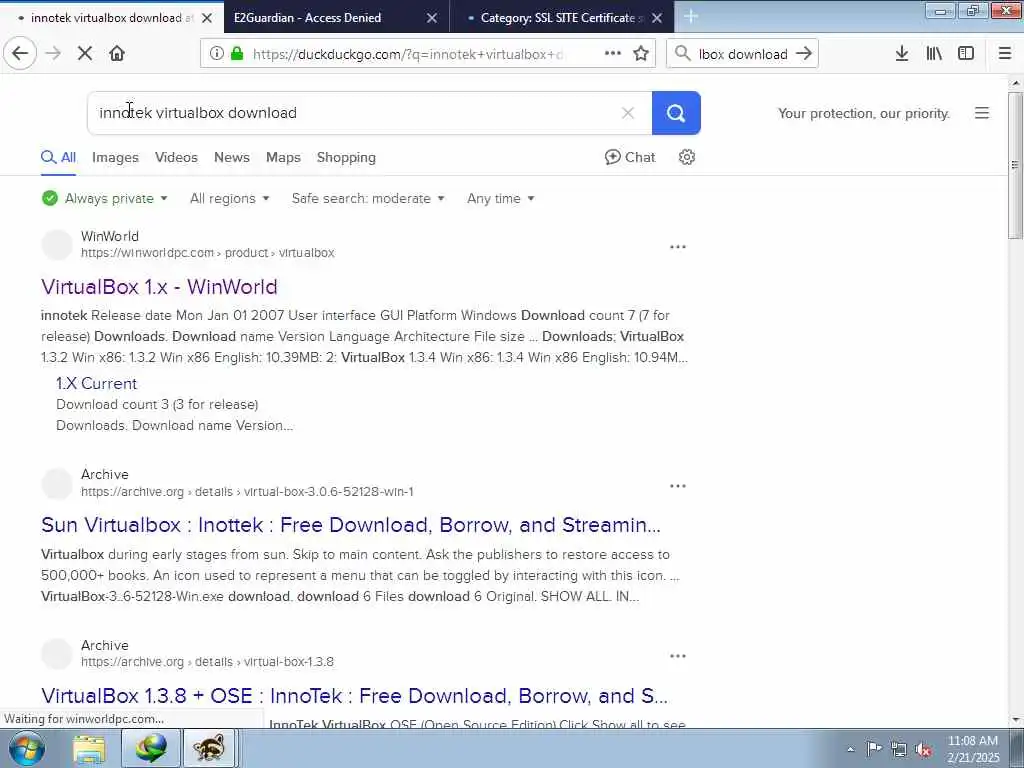Viewport: 1024px width, 768px height.
Task: Show site information icon in address bar
Action: [x=217, y=54]
